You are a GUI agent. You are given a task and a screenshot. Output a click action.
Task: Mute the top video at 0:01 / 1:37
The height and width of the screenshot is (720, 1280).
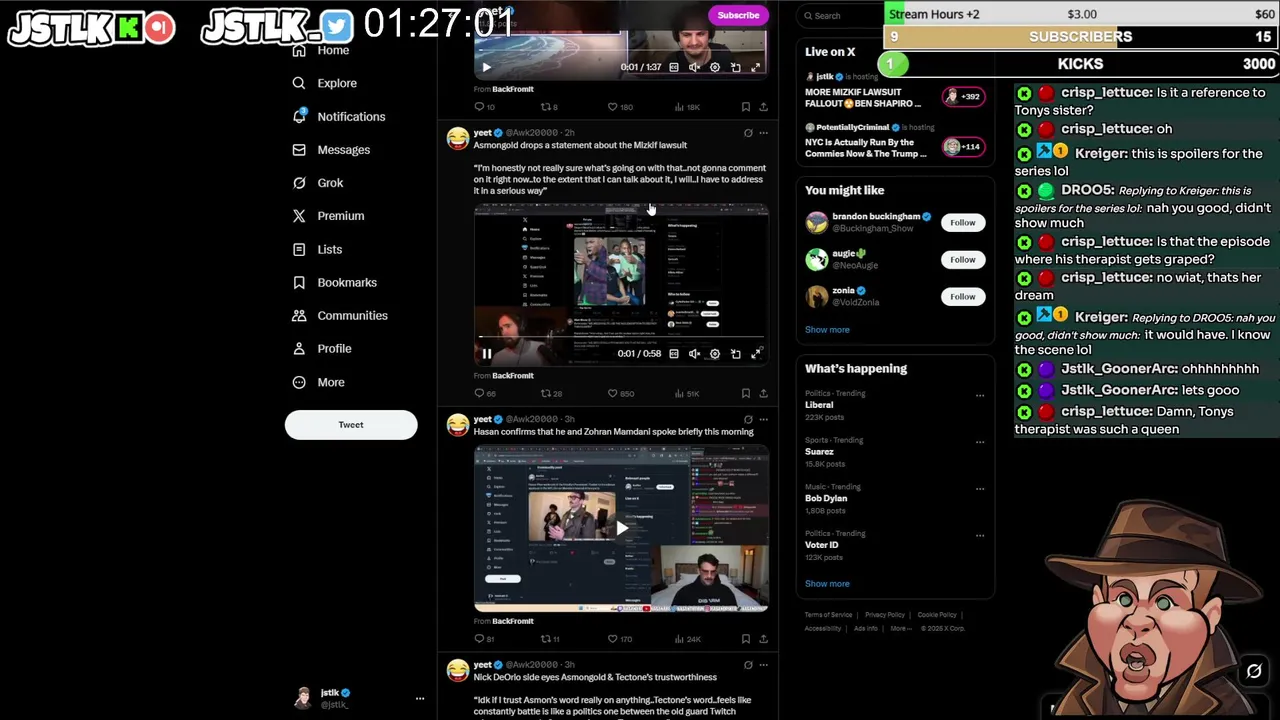(x=694, y=67)
